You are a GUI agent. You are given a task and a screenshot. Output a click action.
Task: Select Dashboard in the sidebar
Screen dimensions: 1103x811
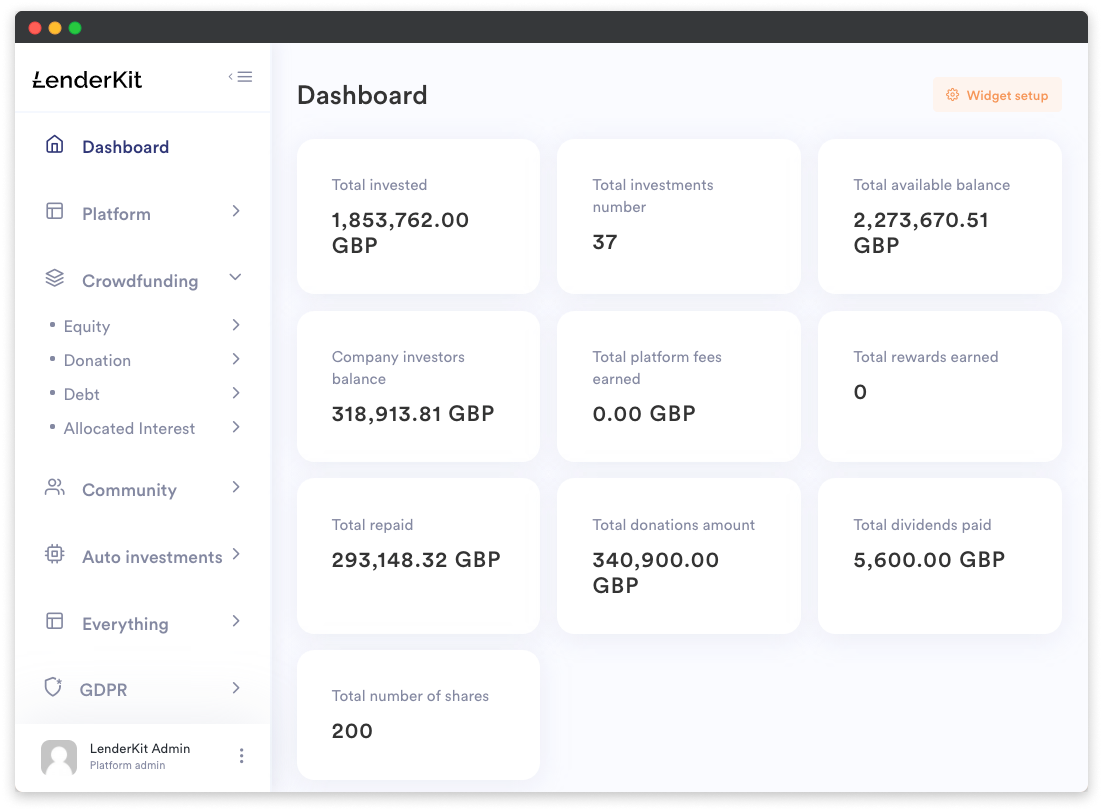click(x=125, y=146)
